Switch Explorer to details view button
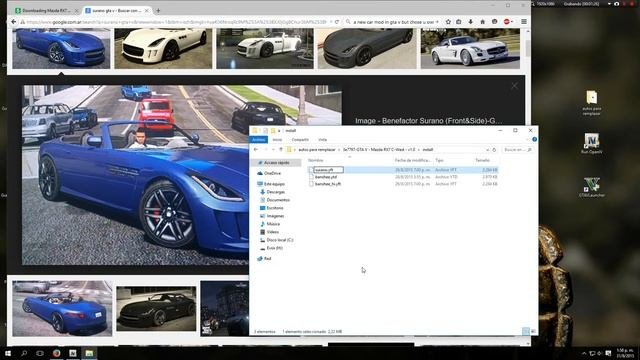Viewport: 640px width, 360px height. pyautogui.click(x=526, y=331)
